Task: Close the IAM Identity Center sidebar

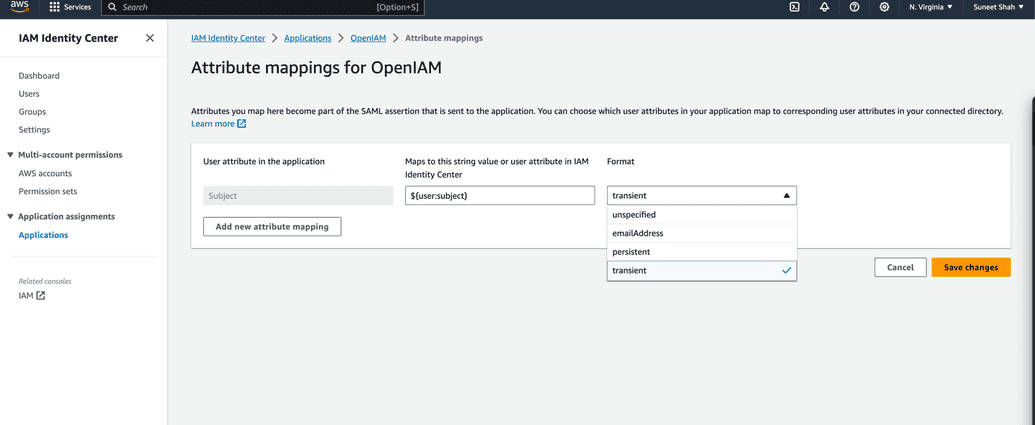Action: (150, 38)
